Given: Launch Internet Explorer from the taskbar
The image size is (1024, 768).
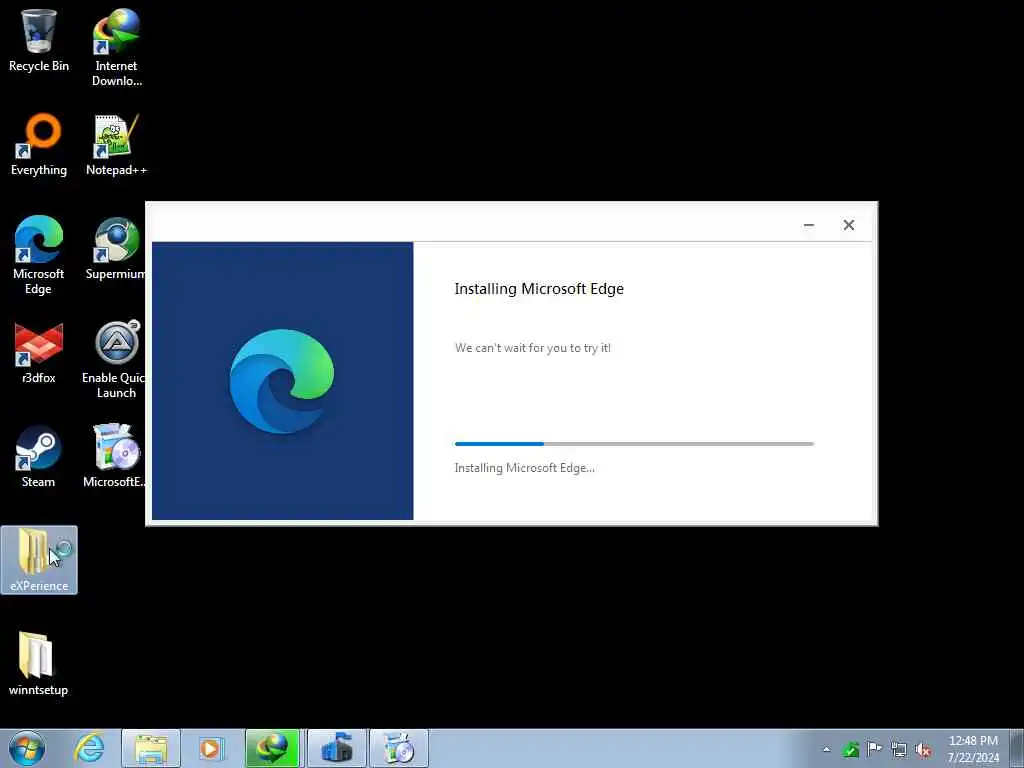Looking at the screenshot, I should point(89,748).
